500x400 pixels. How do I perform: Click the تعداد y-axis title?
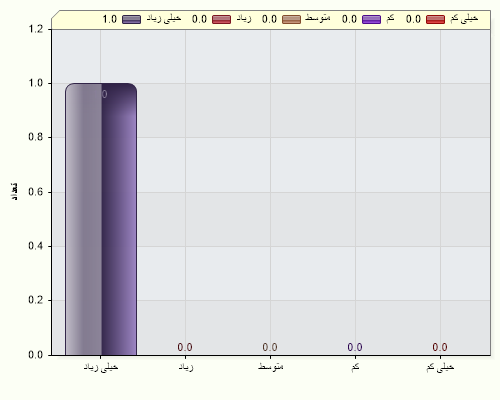point(14,191)
